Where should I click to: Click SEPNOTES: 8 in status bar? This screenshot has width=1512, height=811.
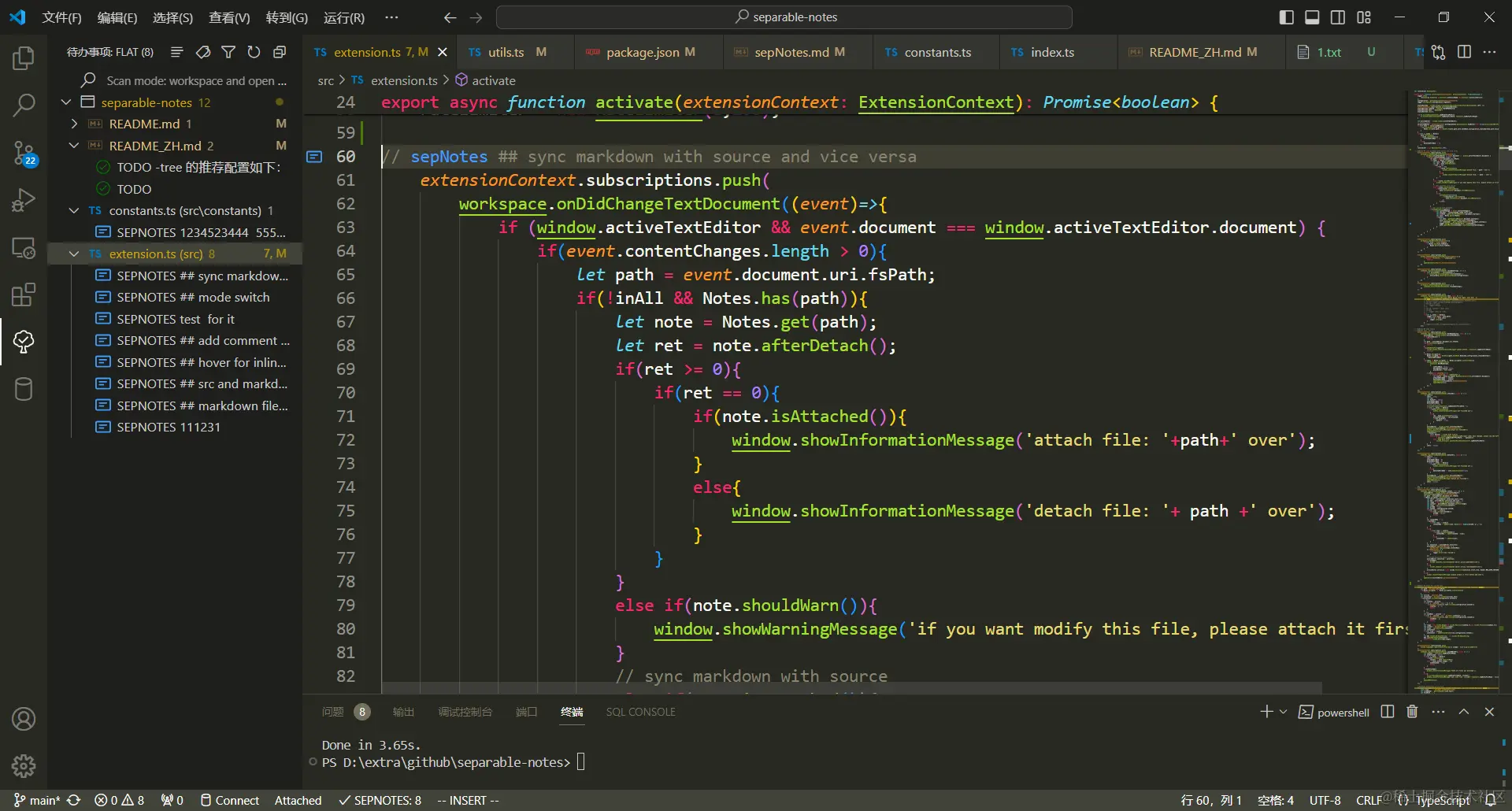click(380, 800)
